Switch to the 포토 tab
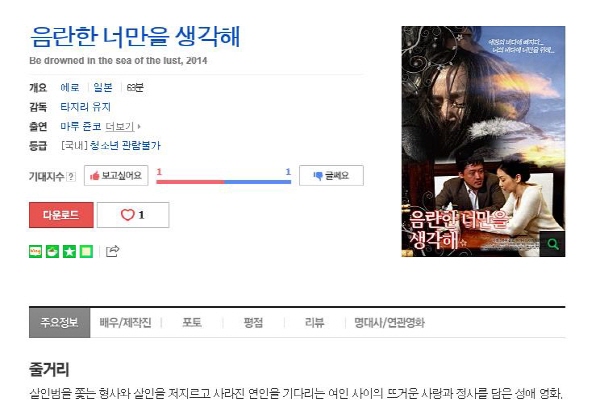This screenshot has width=600, height=416. pos(192,323)
